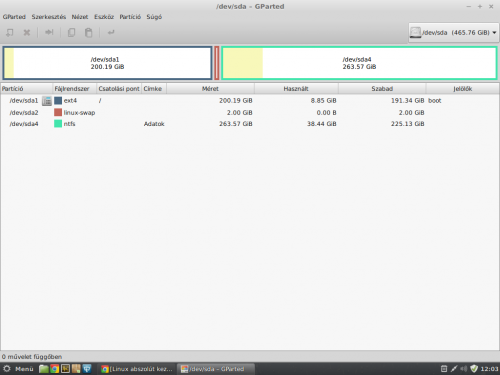Image resolution: width=500 pixels, height=375 pixels.
Task: Click the Paste partition toolbar icon
Action: click(88, 32)
